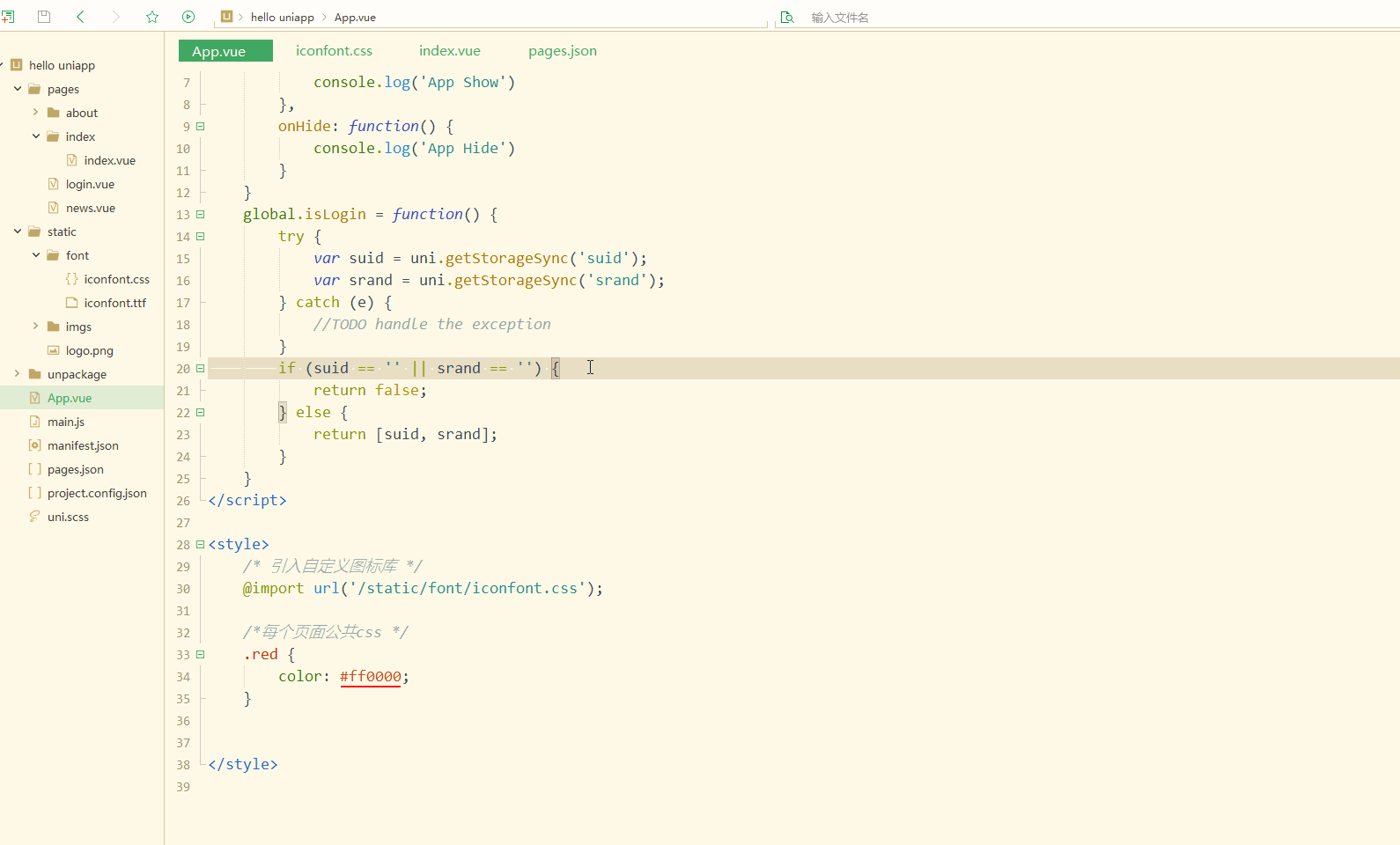1400x845 pixels.
Task: Open index.vue in the project tree
Action: click(x=110, y=160)
